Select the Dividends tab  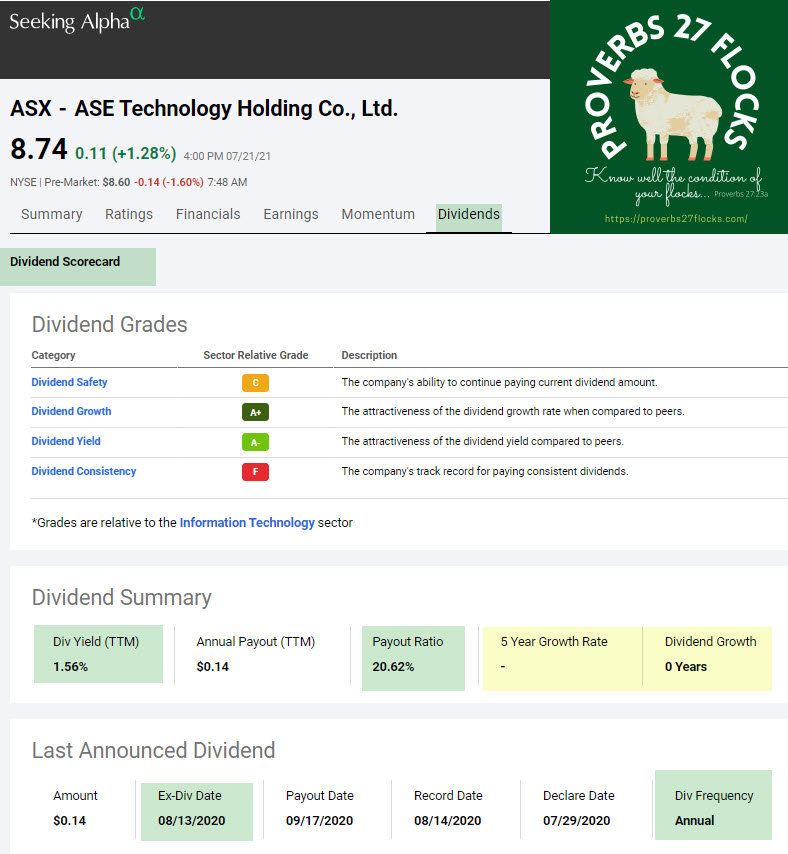[x=469, y=214]
